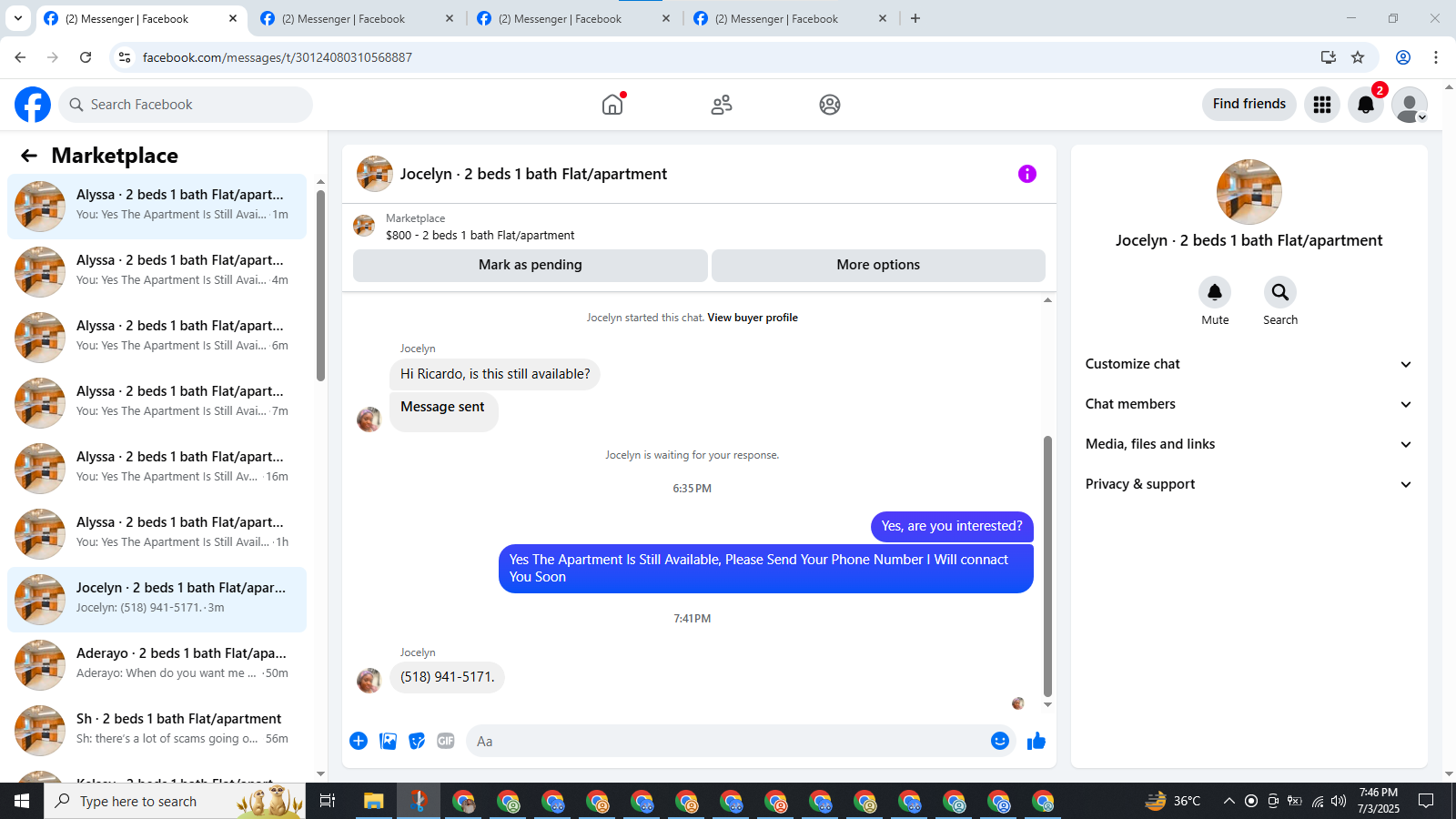The width and height of the screenshot is (1456, 819).
Task: Open the volume control in system tray
Action: click(1338, 801)
